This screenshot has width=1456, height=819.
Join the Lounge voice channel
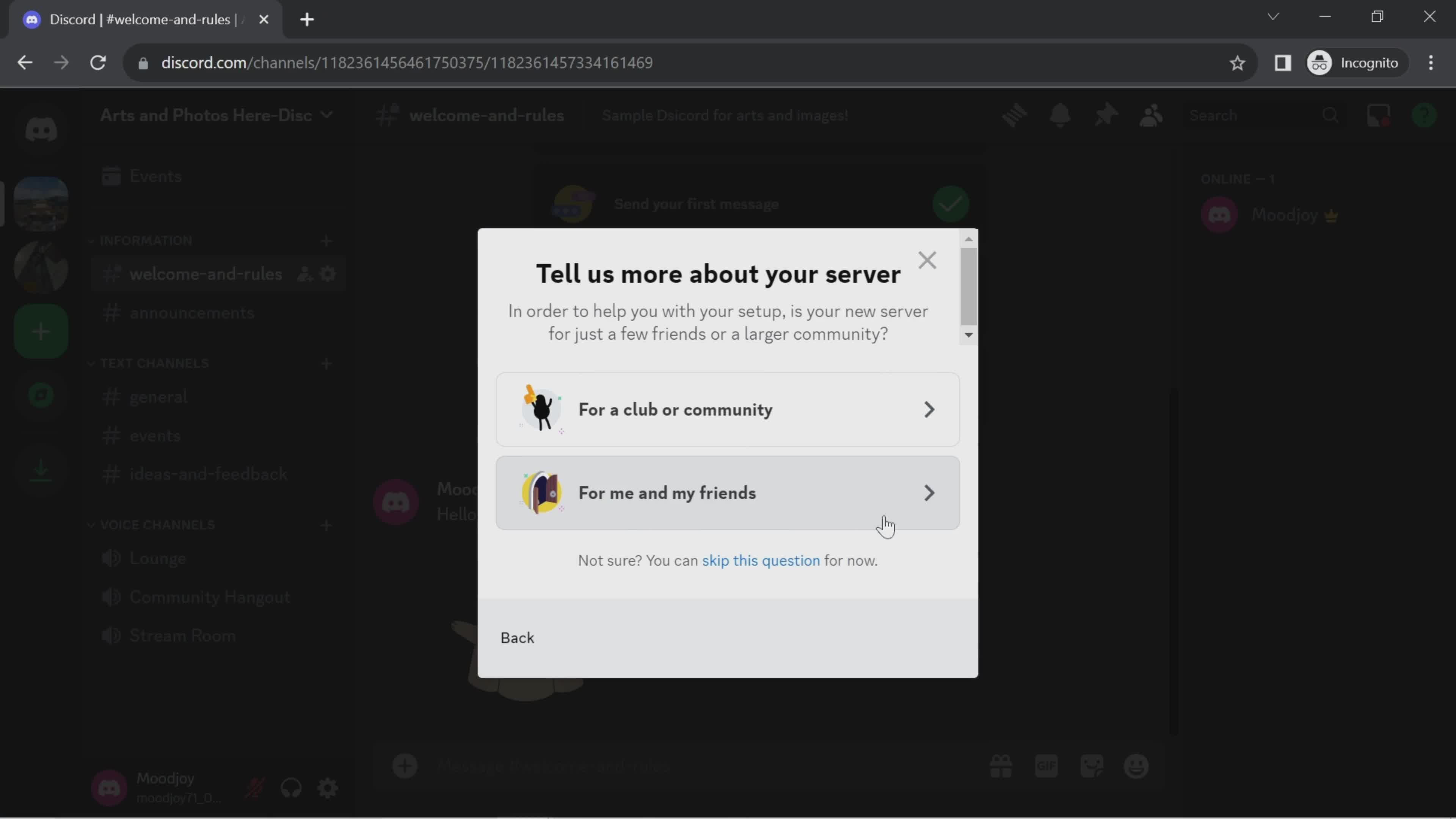(218, 559)
